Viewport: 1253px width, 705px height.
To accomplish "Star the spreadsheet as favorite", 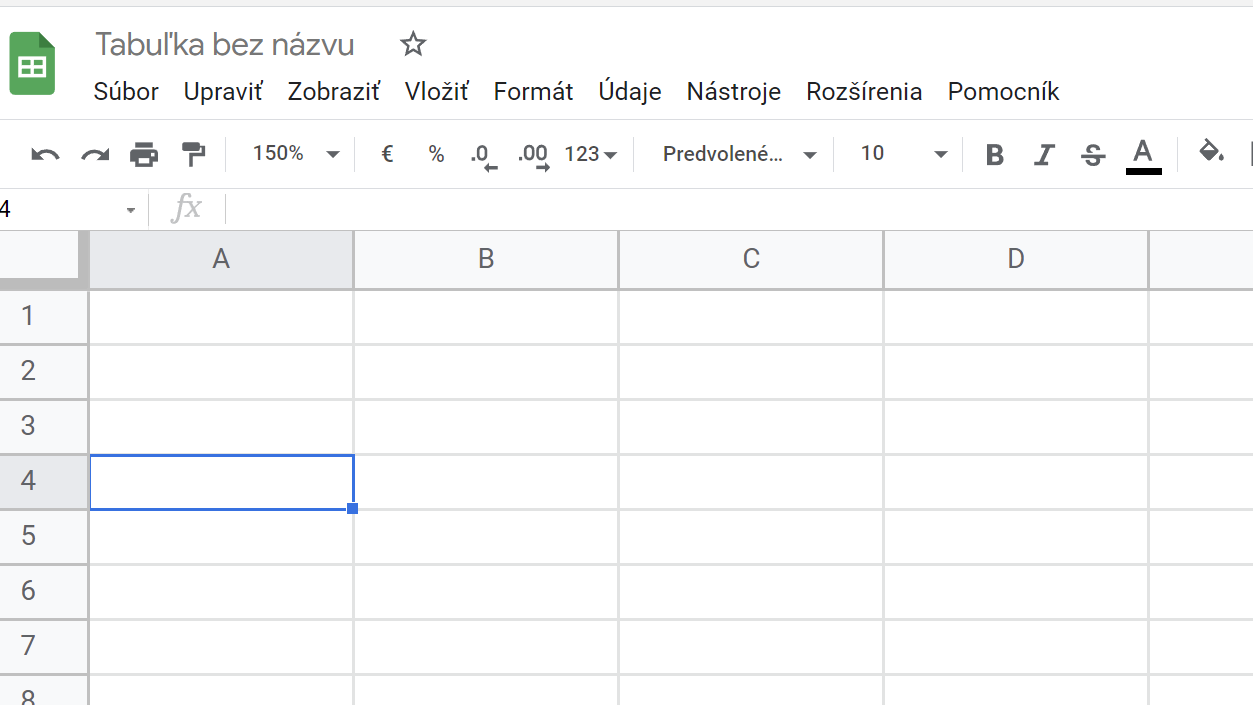I will coord(412,44).
